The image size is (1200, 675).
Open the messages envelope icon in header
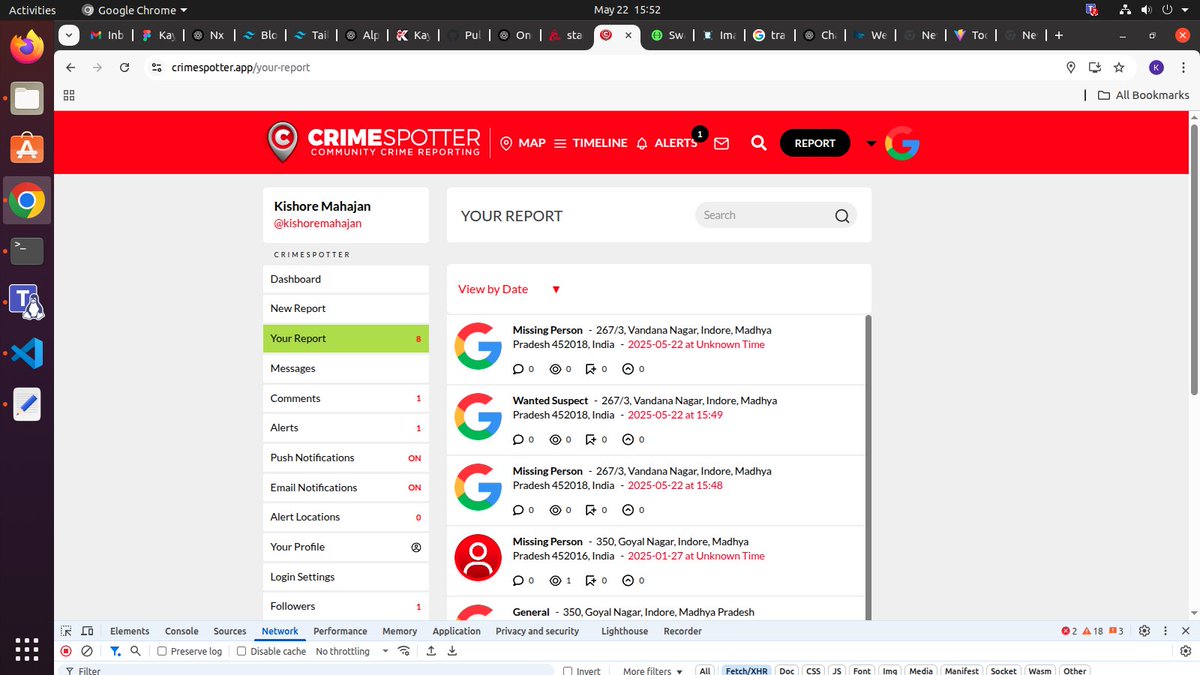pyautogui.click(x=721, y=143)
